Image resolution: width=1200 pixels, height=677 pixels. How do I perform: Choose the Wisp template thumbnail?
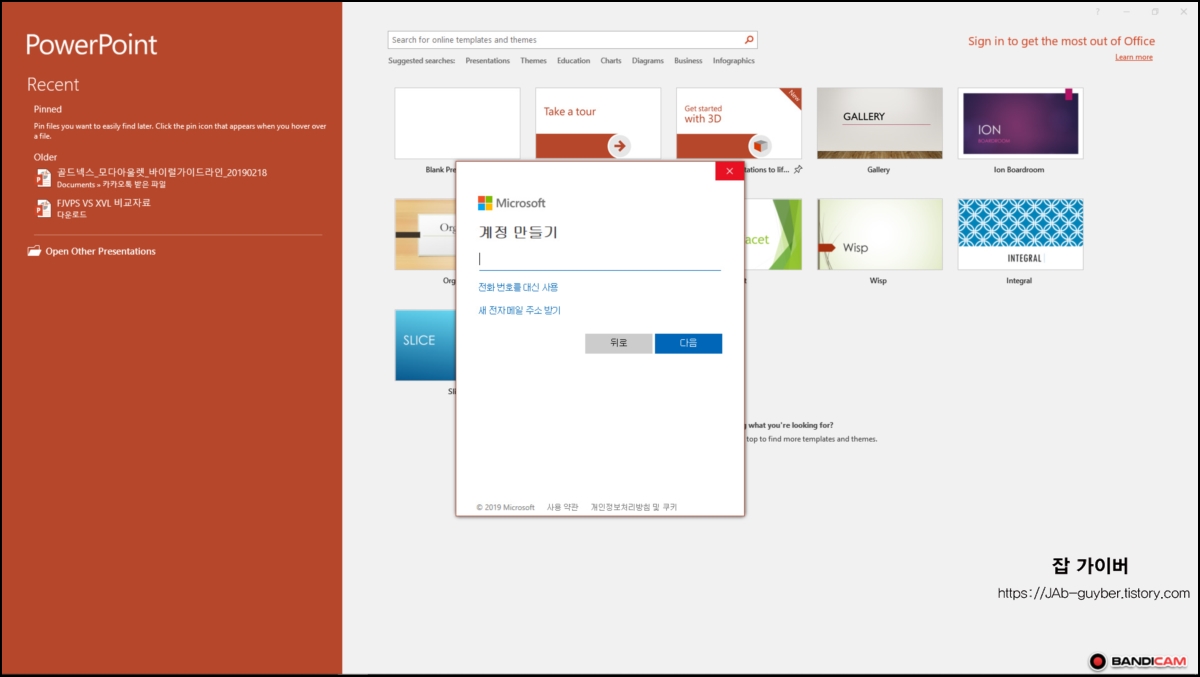pos(879,234)
